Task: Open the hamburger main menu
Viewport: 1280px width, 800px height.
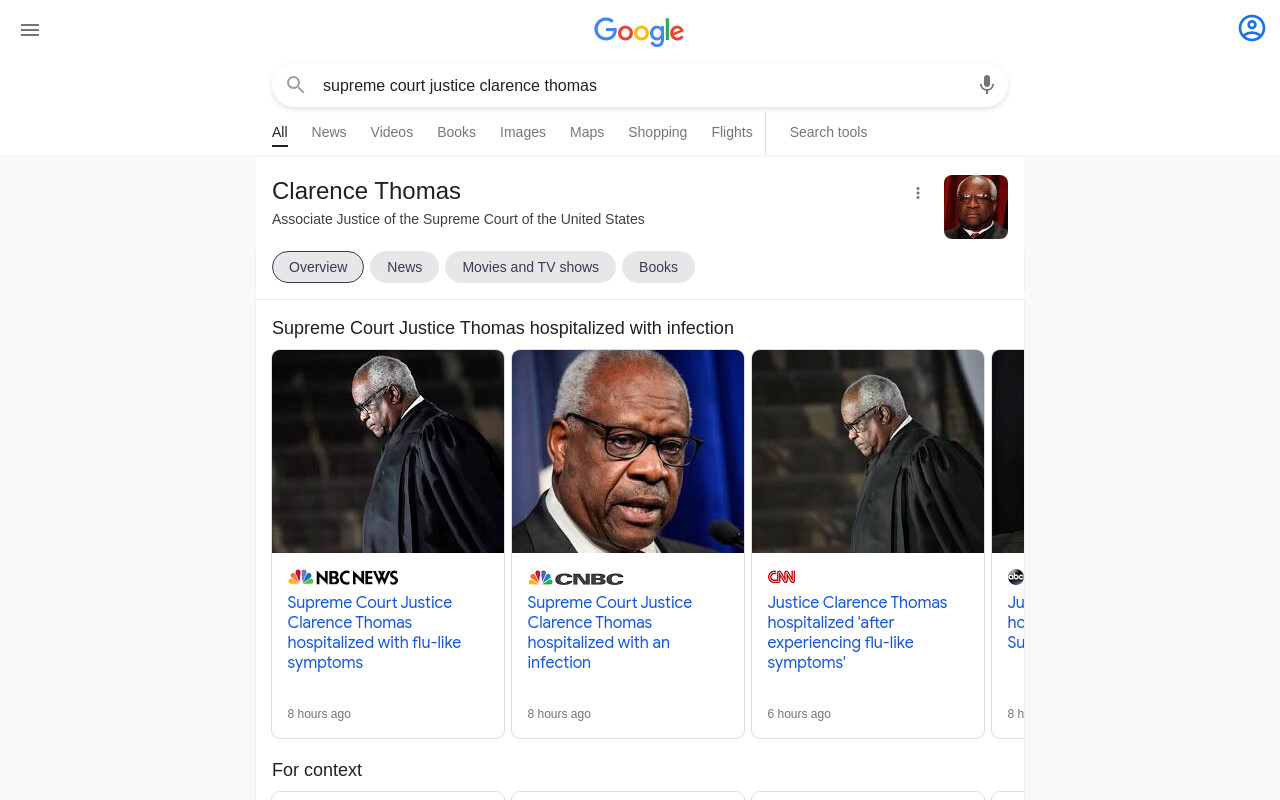Action: tap(30, 30)
